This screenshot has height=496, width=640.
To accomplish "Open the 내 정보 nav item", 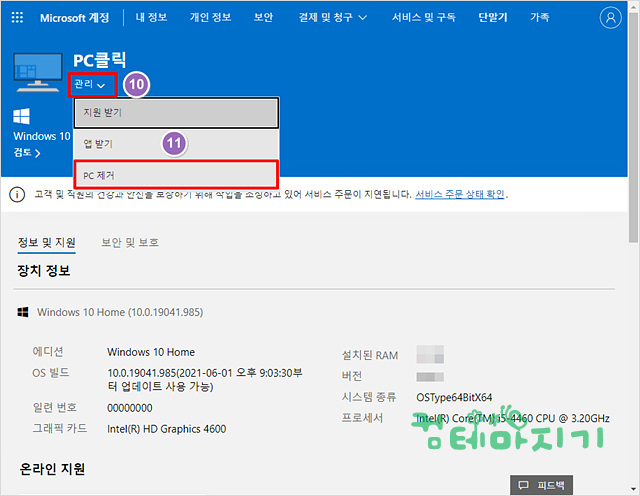I will pyautogui.click(x=151, y=17).
